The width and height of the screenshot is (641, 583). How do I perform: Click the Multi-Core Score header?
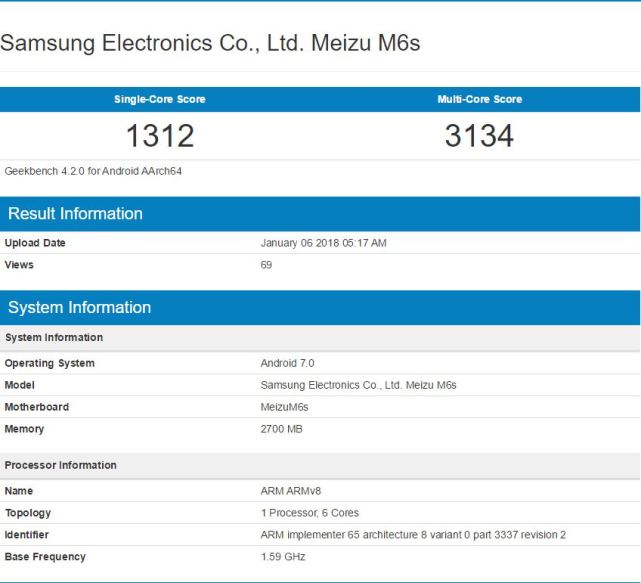click(480, 99)
